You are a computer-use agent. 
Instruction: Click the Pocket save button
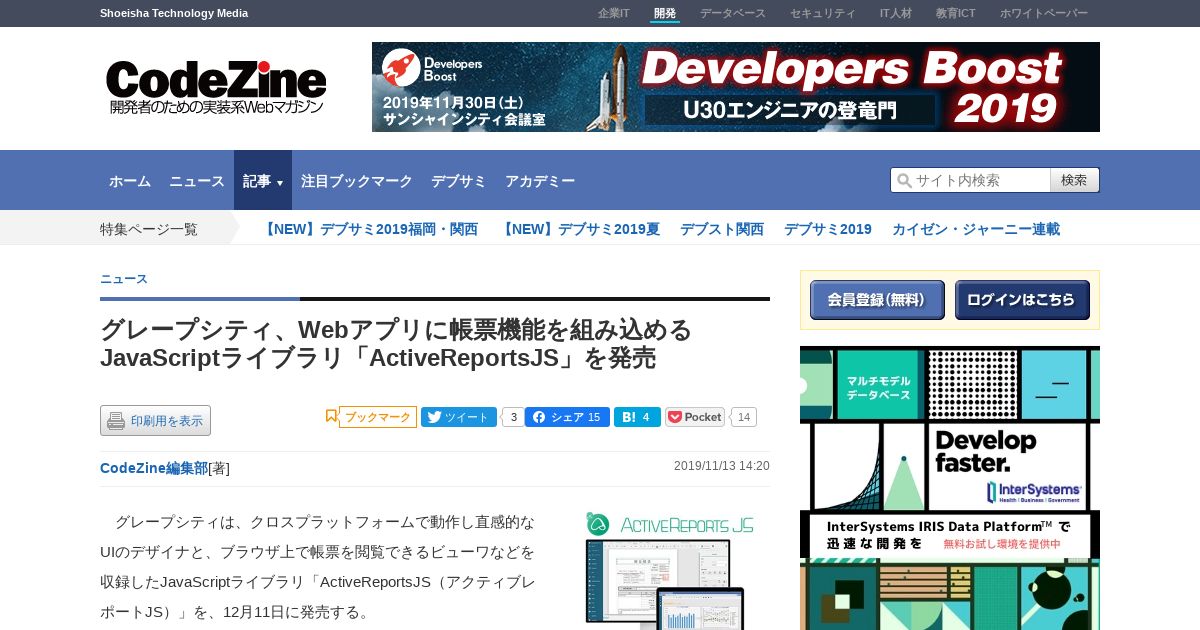tap(695, 417)
